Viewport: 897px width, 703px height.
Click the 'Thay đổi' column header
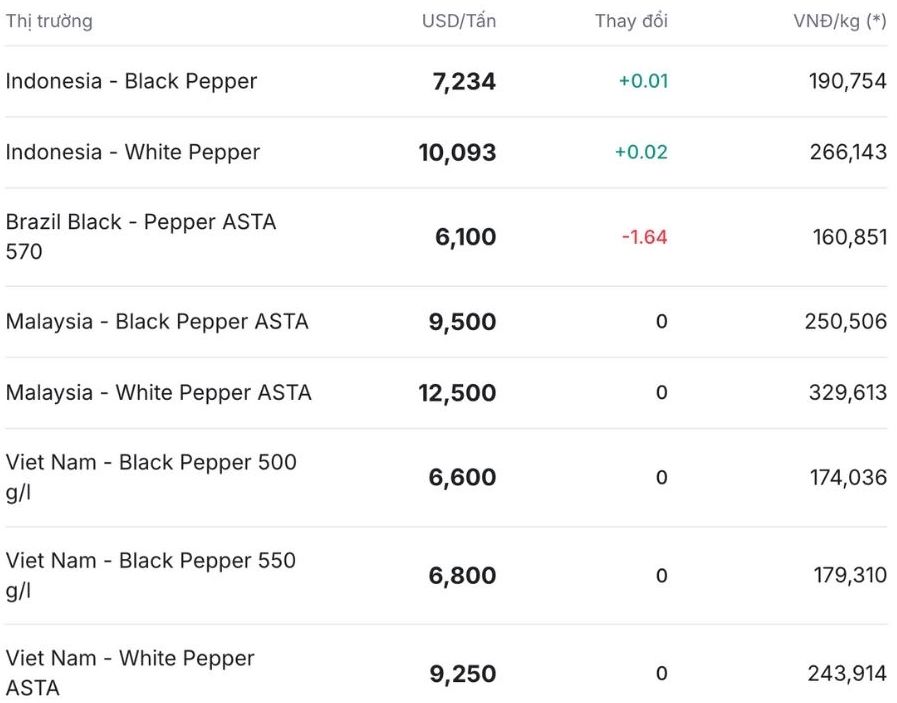coord(631,21)
